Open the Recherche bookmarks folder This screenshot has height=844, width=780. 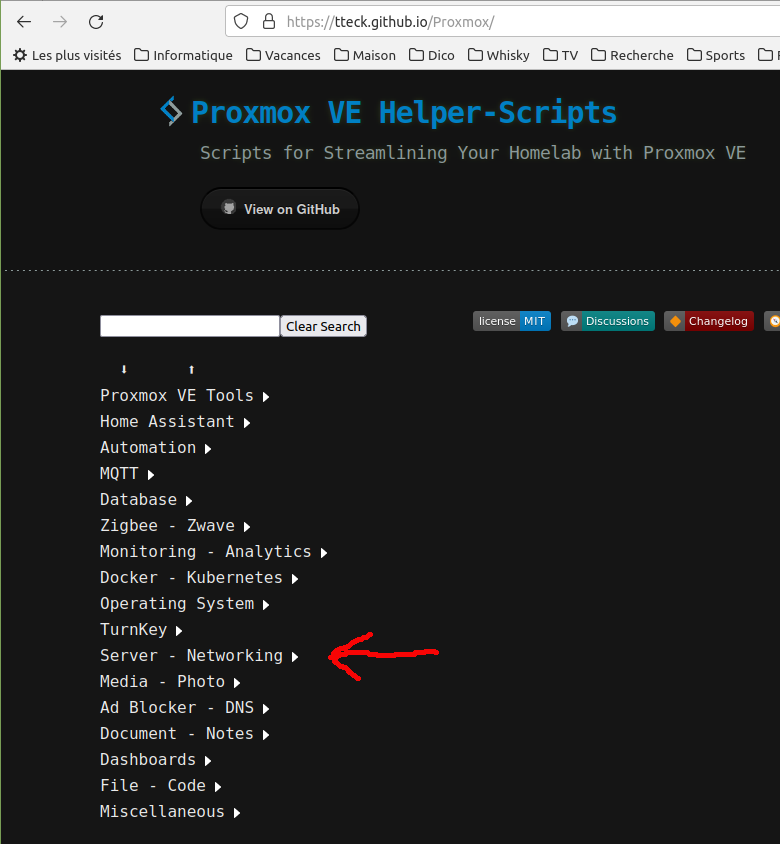coord(632,55)
